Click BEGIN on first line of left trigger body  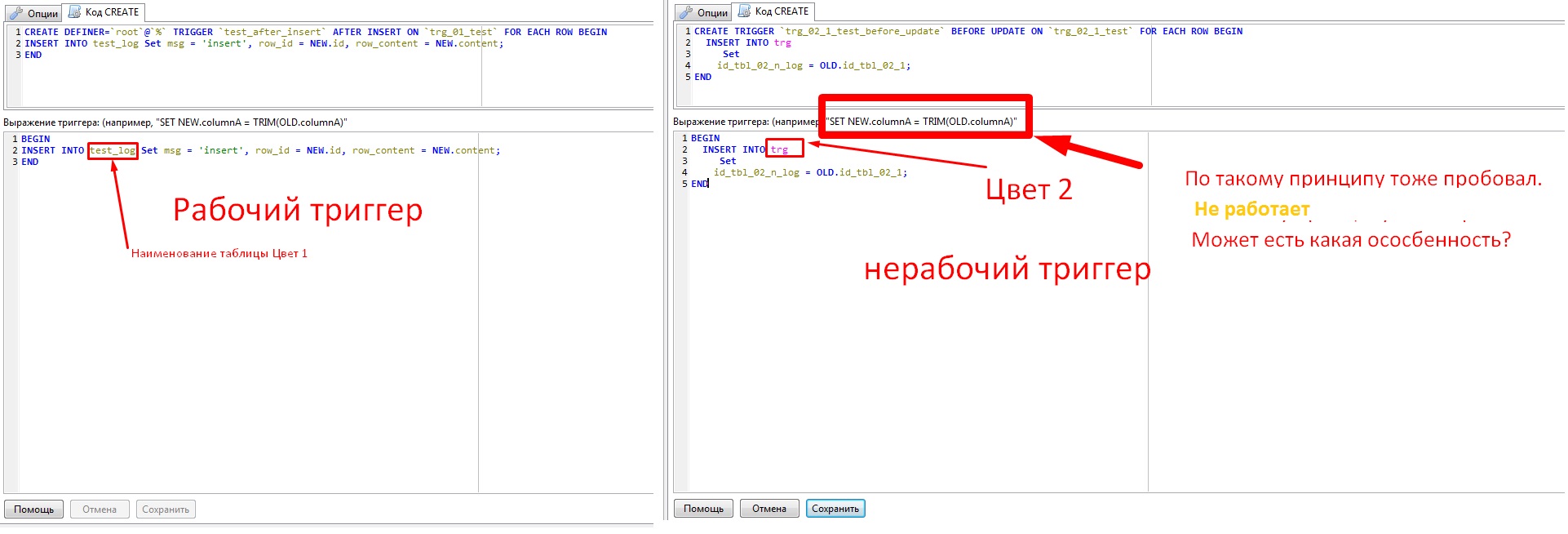(35, 139)
